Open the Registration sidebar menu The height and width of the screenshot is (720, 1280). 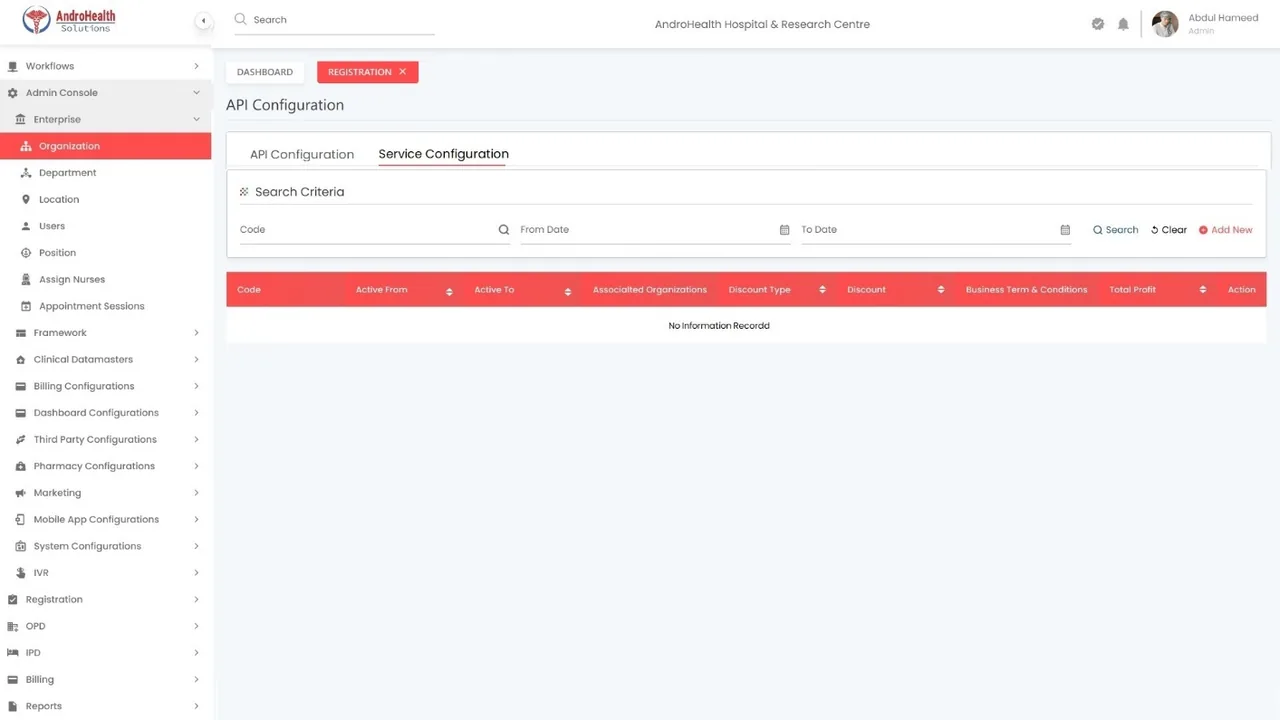(105, 600)
